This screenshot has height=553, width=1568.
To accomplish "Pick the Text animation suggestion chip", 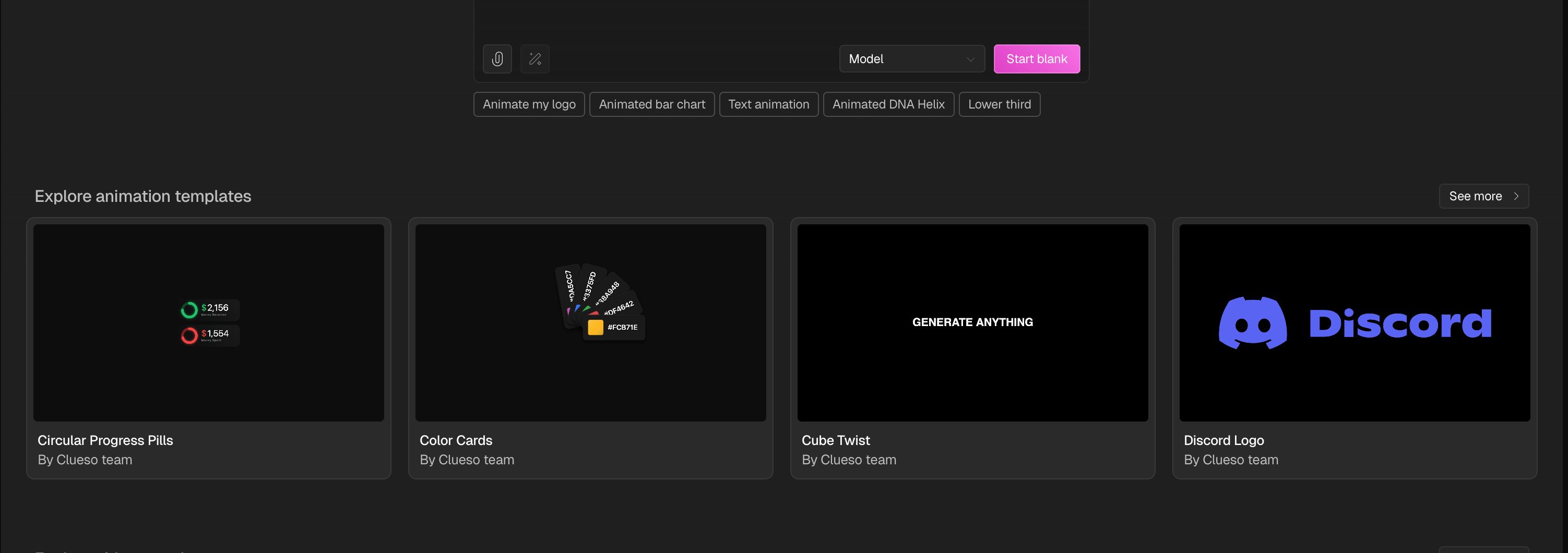I will pyautogui.click(x=769, y=105).
